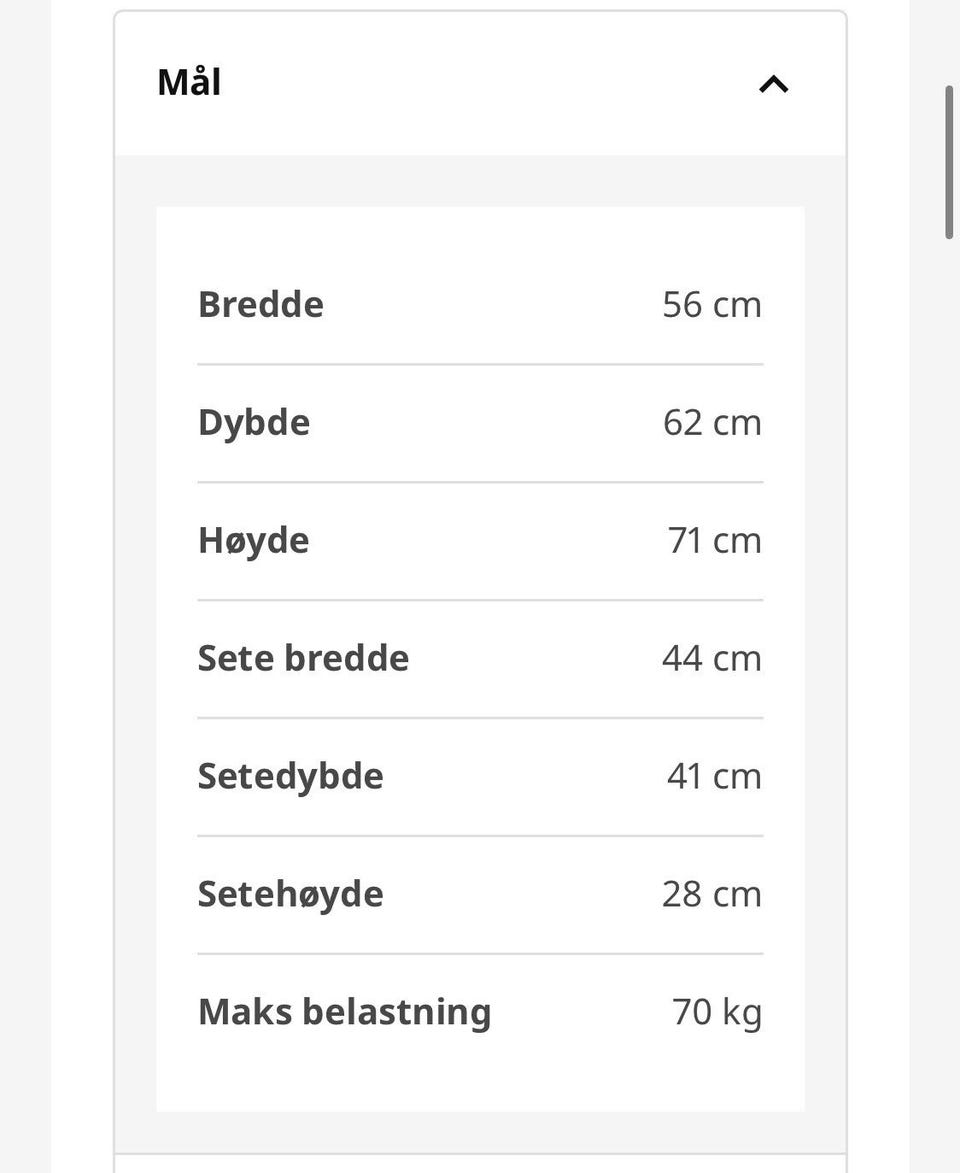The width and height of the screenshot is (960, 1173).
Task: Select the Setedybde label
Action: (290, 777)
